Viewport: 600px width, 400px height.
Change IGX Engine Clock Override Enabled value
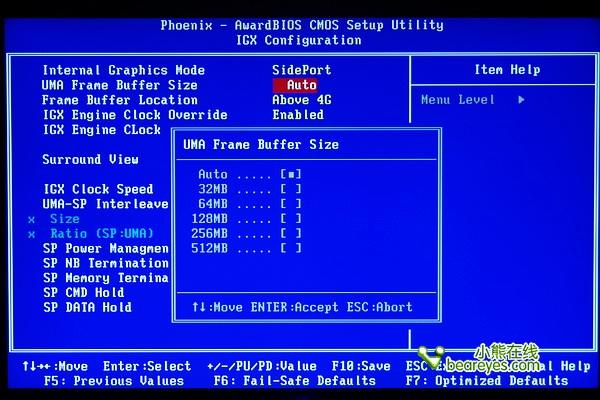(x=298, y=115)
